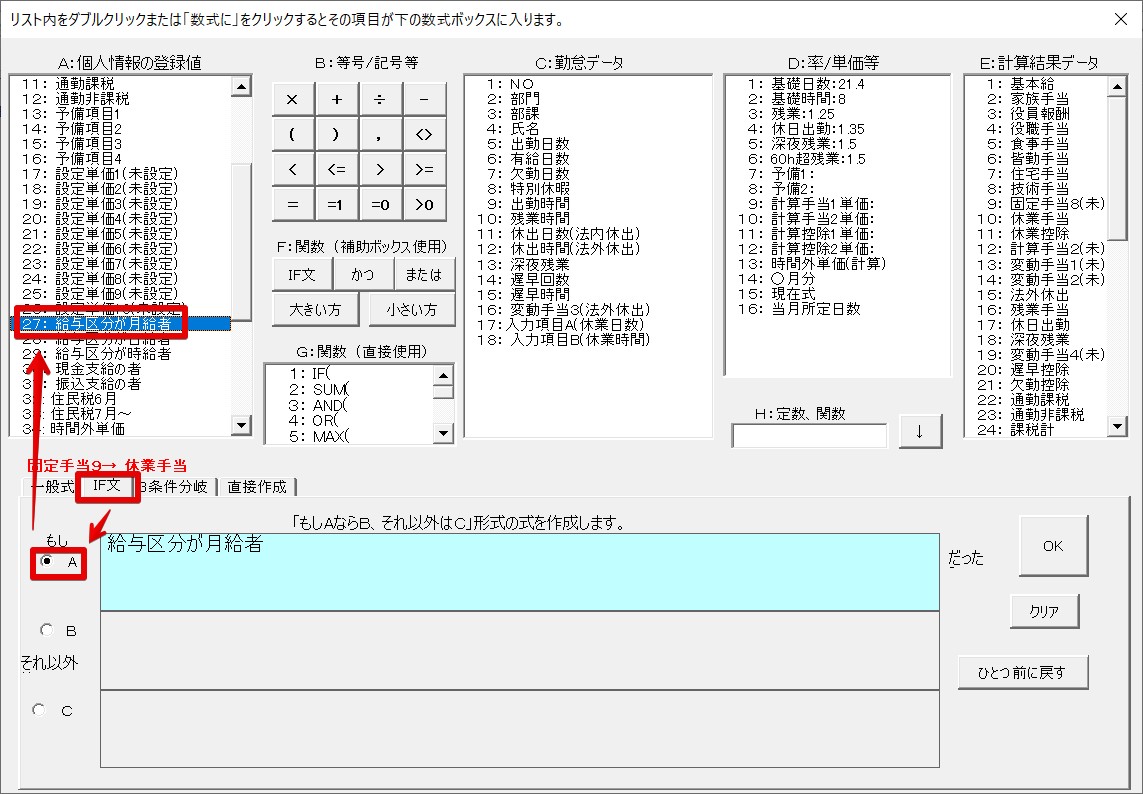Insert the not-equal <> operator
The height and width of the screenshot is (794, 1143).
(x=424, y=134)
